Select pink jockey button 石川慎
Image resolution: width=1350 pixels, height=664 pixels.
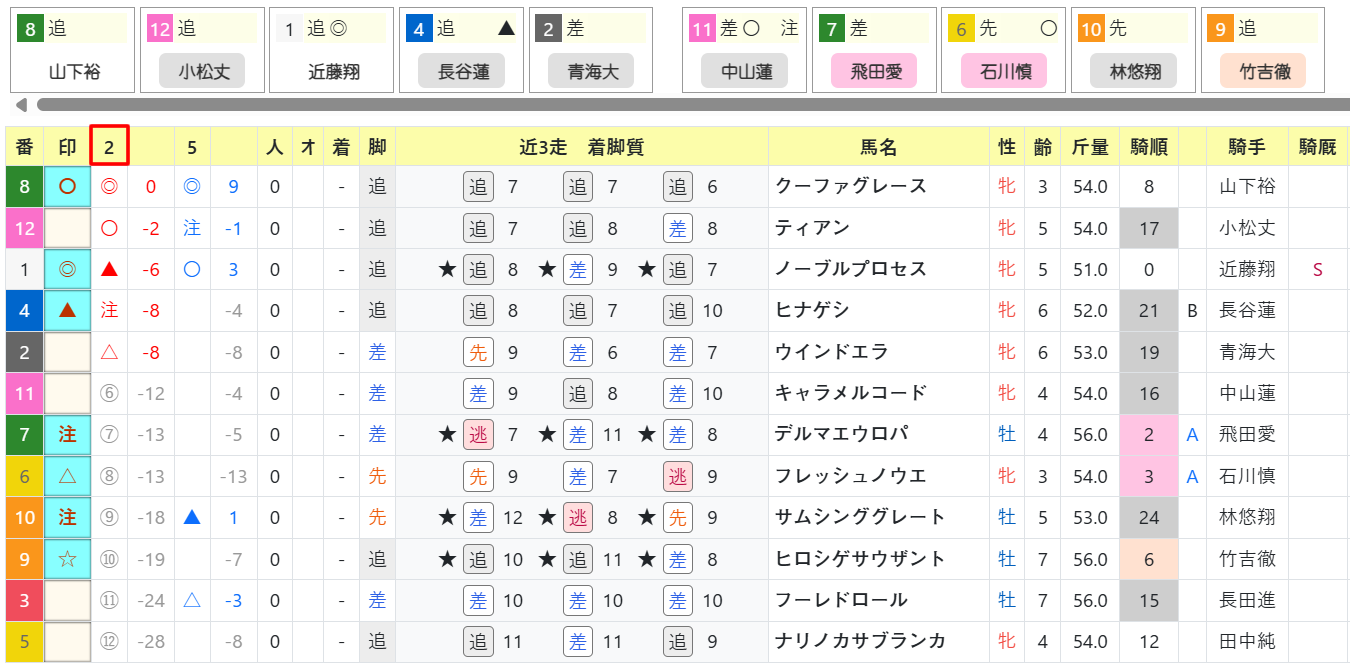click(1003, 71)
